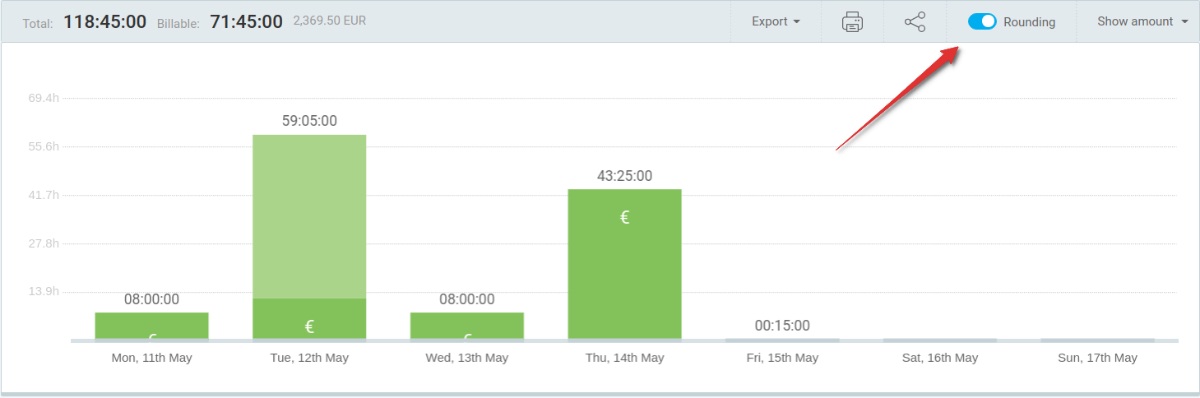Click the euro icon on Thursday's bar

(624, 217)
